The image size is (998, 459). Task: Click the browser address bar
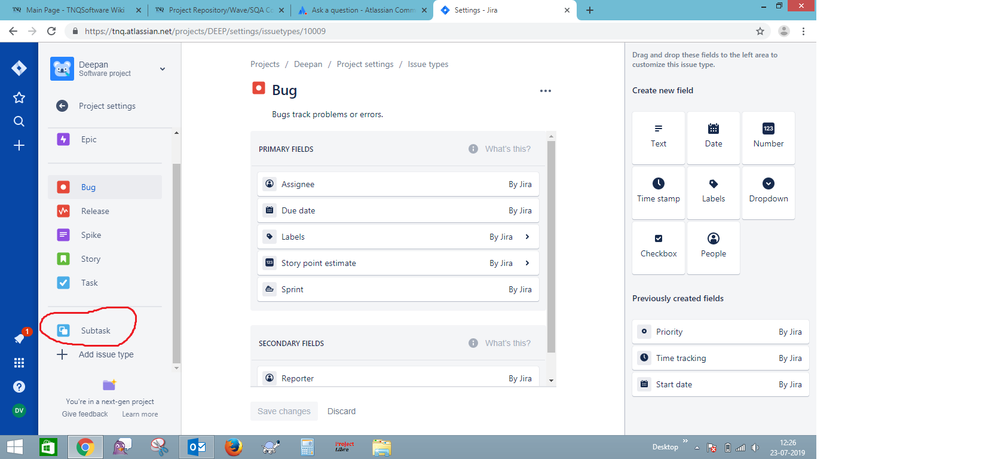click(x=417, y=31)
